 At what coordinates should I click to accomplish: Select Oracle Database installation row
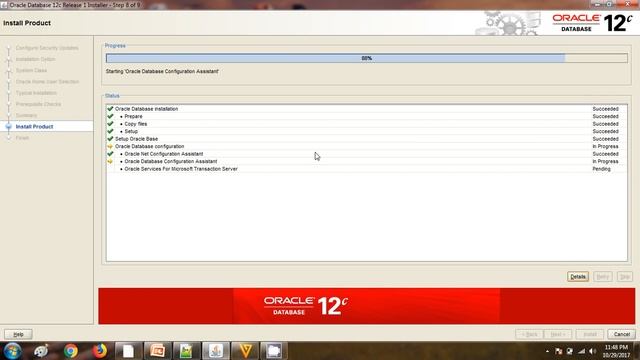[367, 109]
